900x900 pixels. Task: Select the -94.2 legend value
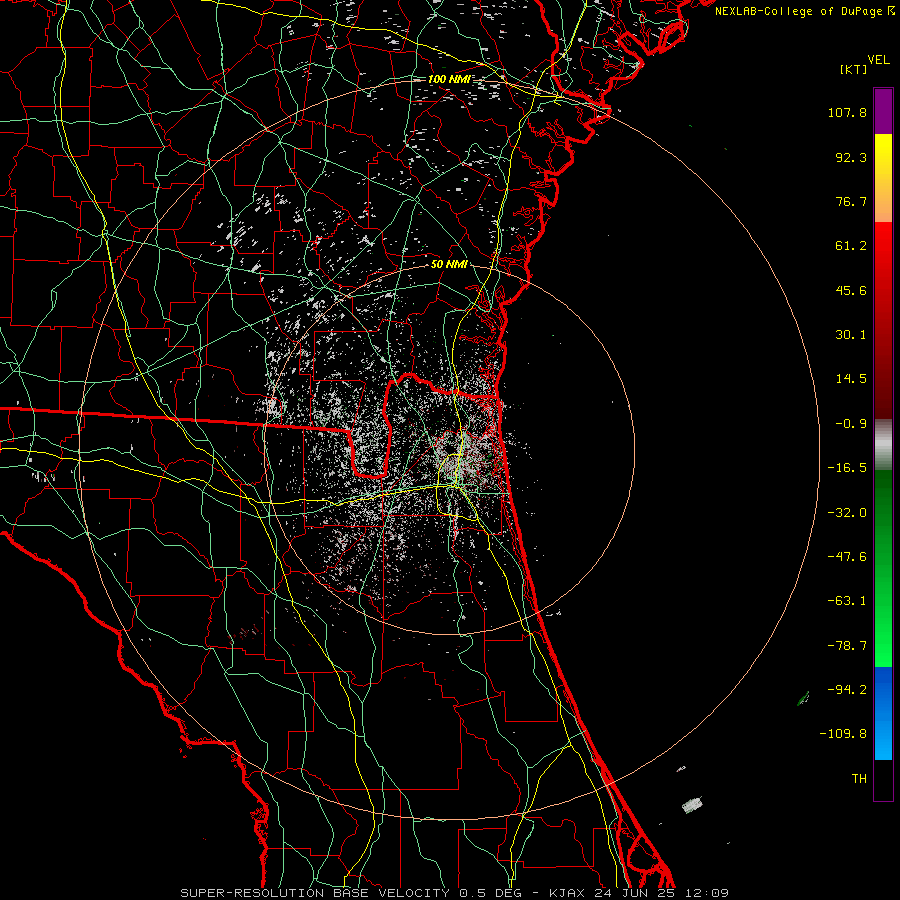pos(847,690)
